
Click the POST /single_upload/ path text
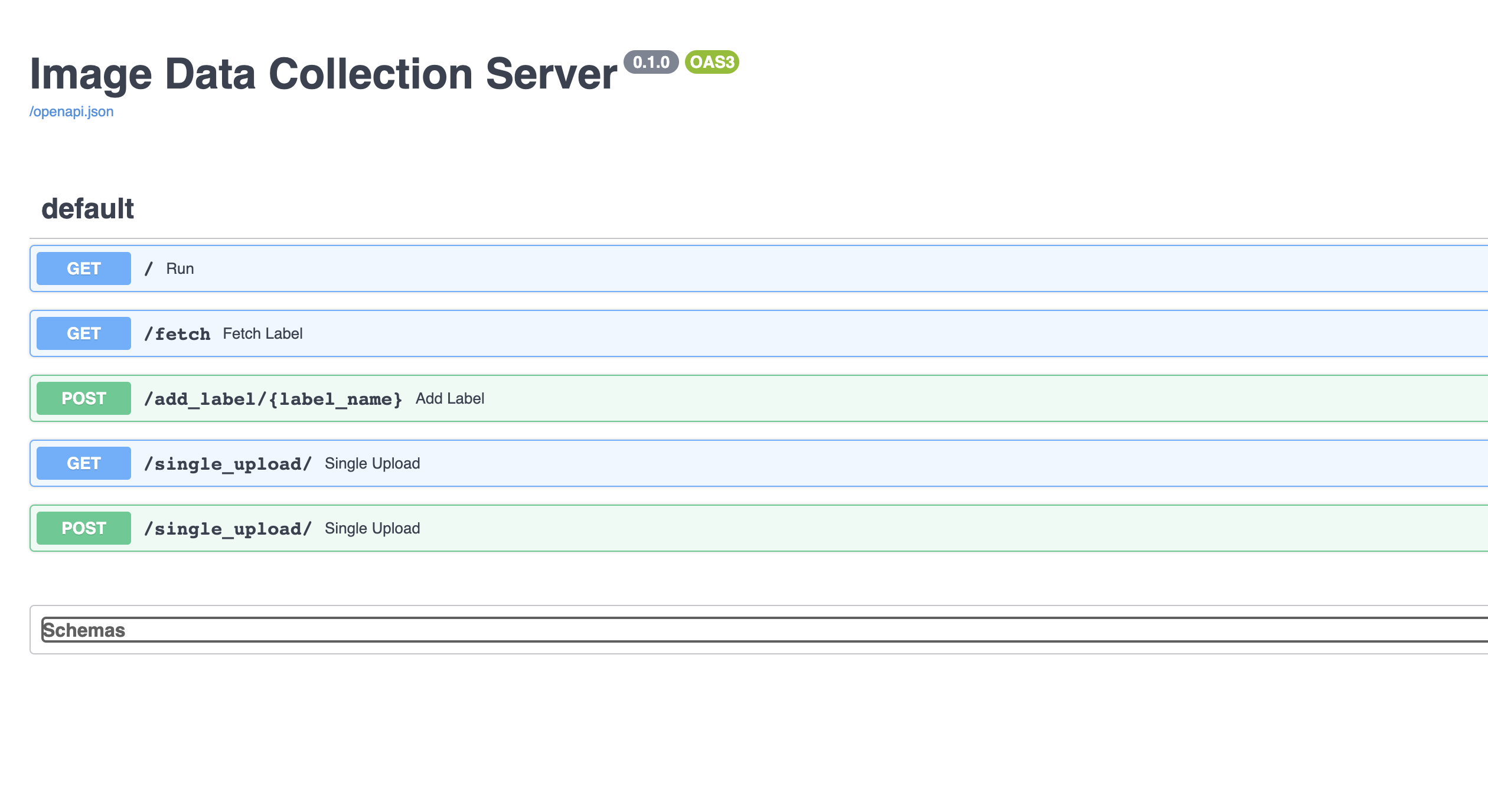228,529
